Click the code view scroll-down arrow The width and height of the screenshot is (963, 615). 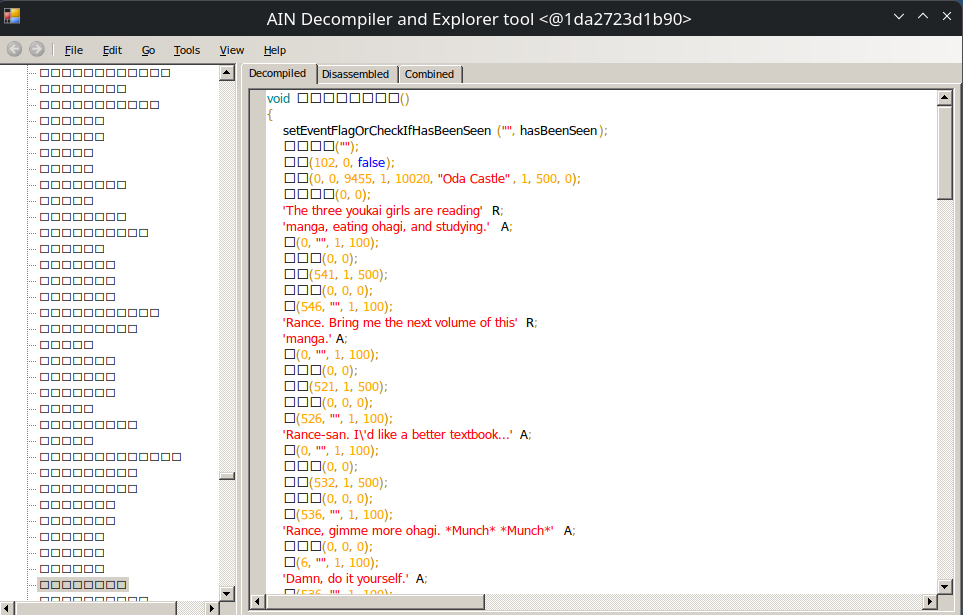point(945,586)
